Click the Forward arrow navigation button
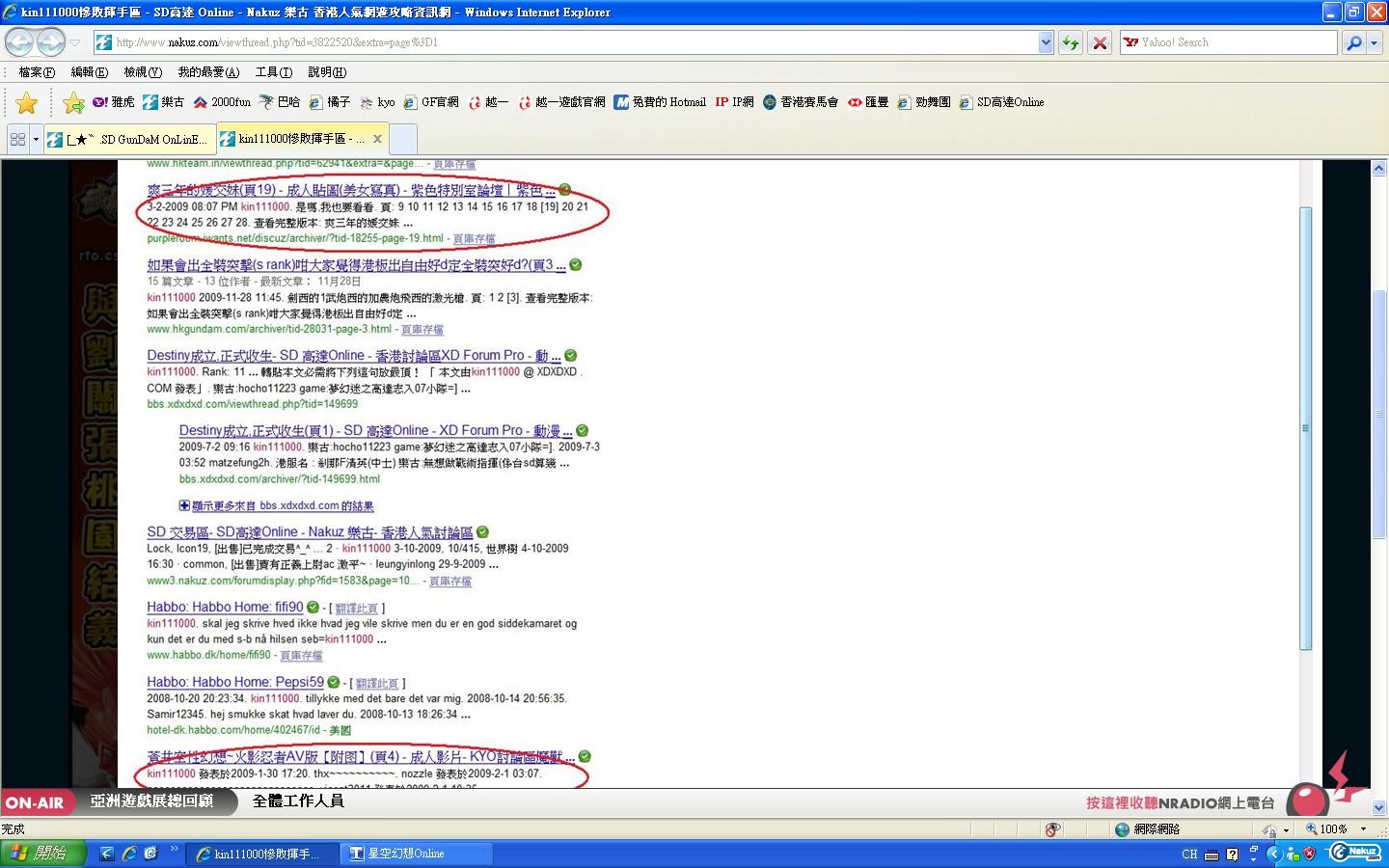1389x868 pixels. [50, 42]
